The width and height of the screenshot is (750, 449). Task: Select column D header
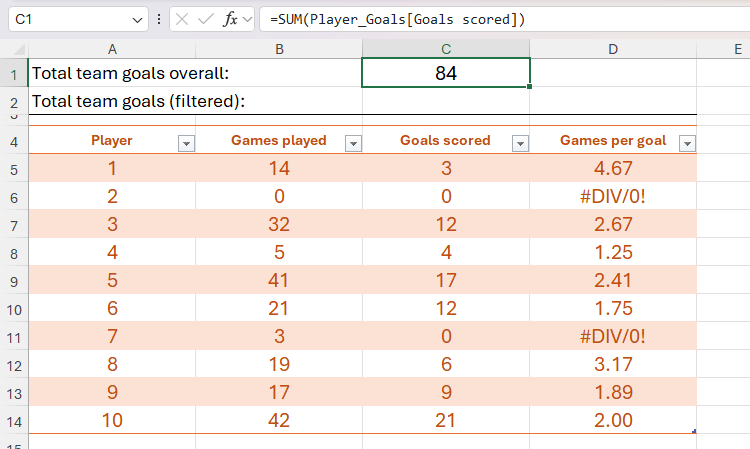tap(612, 48)
